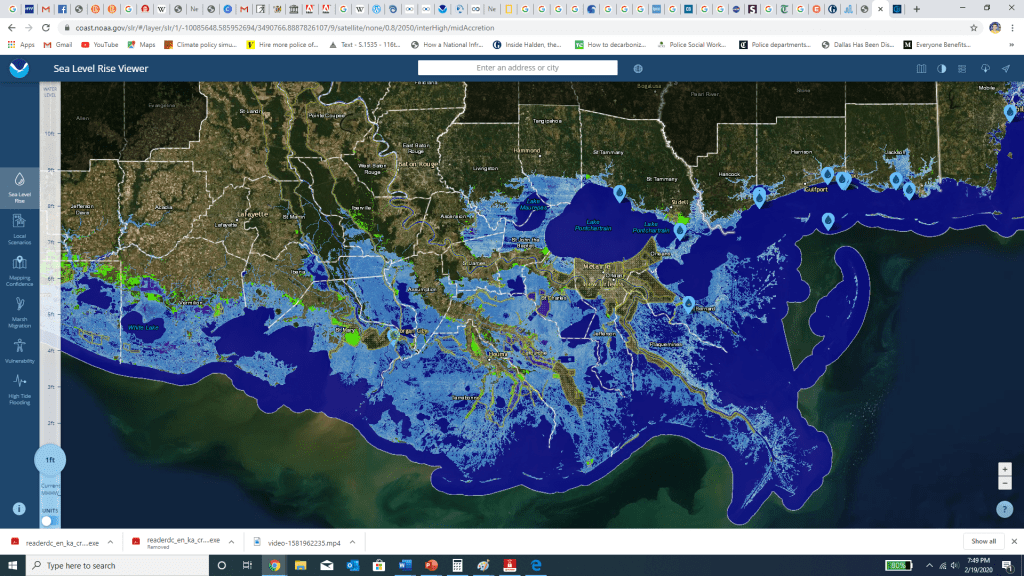
Task: Zoom in the map with plus button
Action: coord(1005,469)
